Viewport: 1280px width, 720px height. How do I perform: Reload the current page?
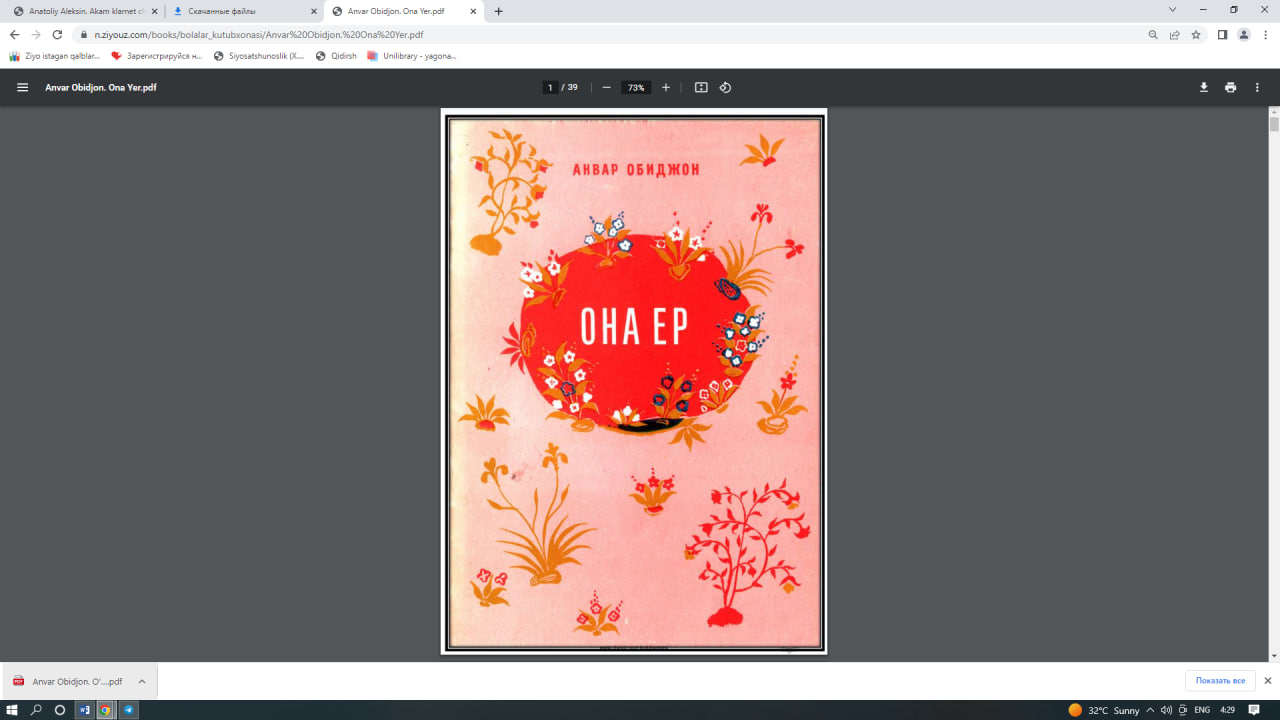pyautogui.click(x=58, y=34)
